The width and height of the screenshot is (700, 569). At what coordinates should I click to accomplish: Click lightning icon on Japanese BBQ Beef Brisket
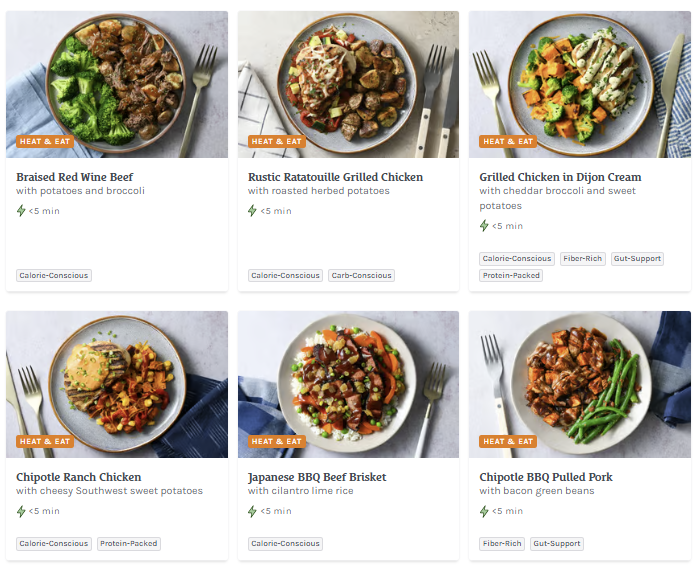[x=253, y=511]
